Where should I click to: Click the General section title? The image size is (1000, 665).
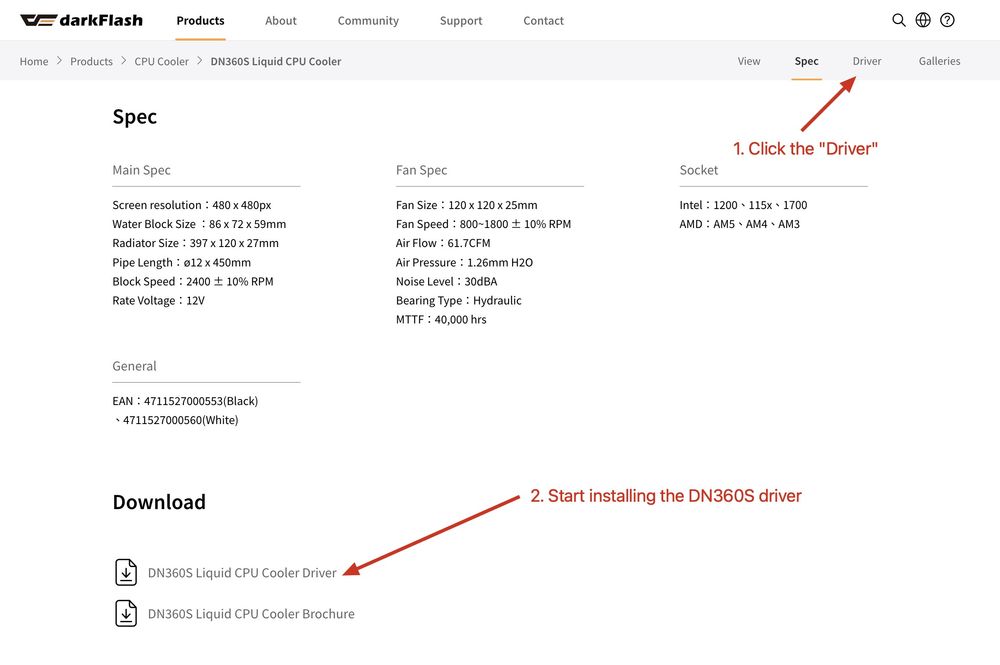point(134,366)
